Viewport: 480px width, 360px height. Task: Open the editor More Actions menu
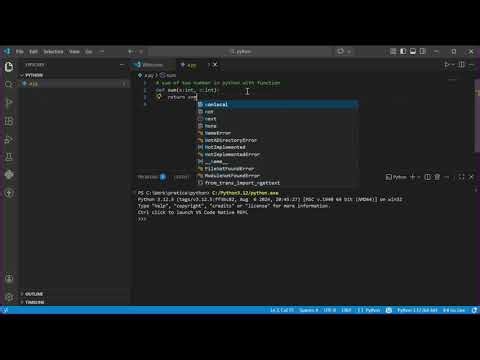tap(471, 65)
